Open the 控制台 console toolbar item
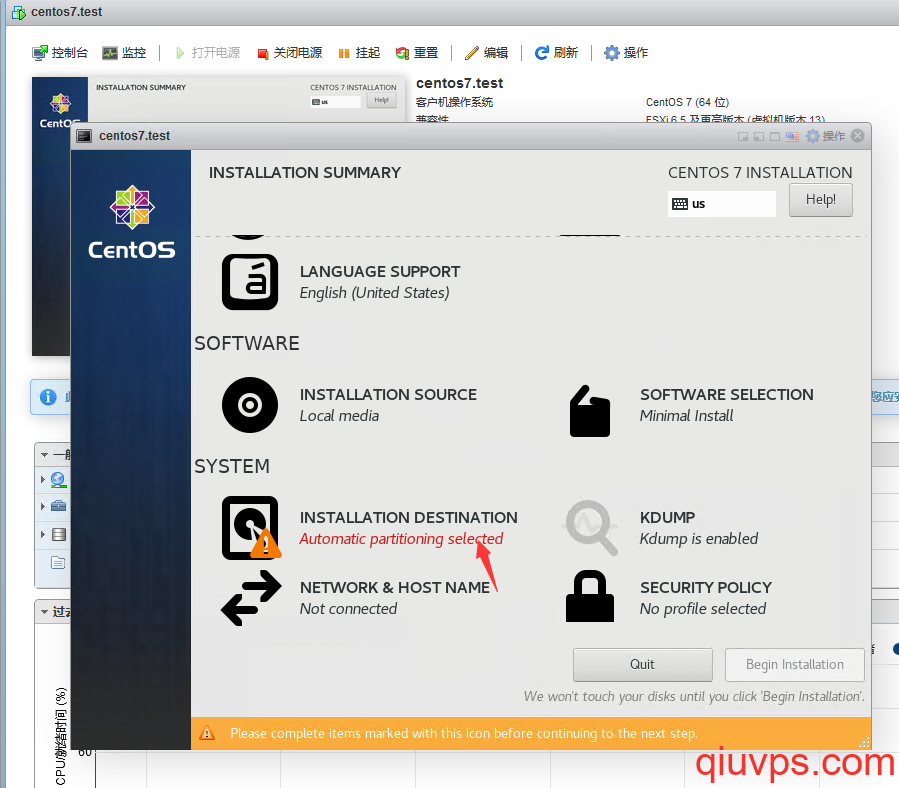Screen dimensions: 899x788 click(x=60, y=53)
